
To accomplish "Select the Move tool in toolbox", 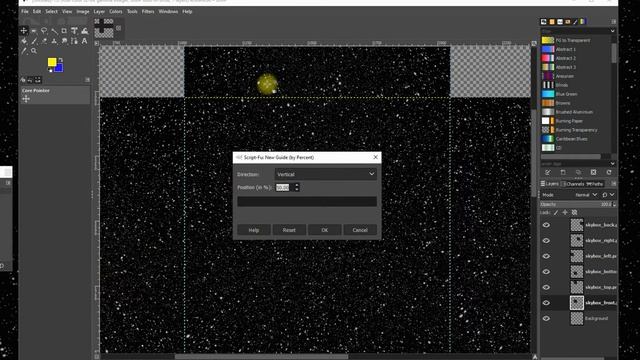I will [24, 31].
